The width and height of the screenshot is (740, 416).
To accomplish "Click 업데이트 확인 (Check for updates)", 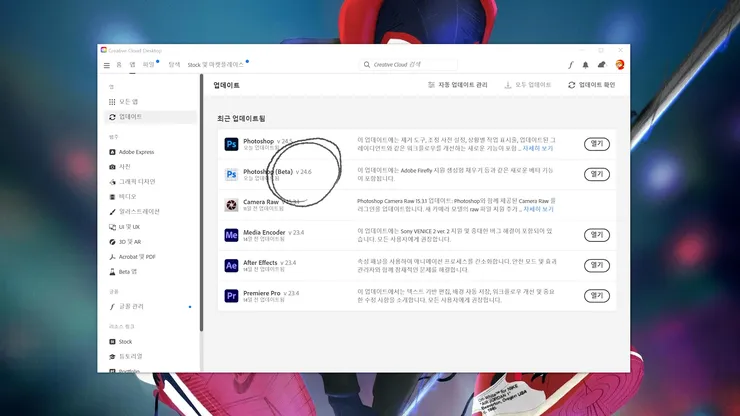I will (591, 85).
